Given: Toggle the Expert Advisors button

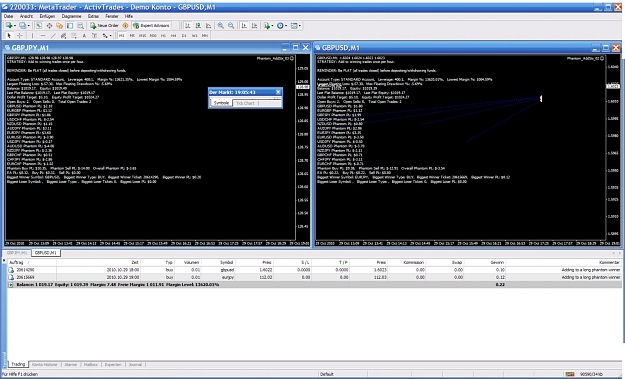Looking at the screenshot, I should (151, 26).
